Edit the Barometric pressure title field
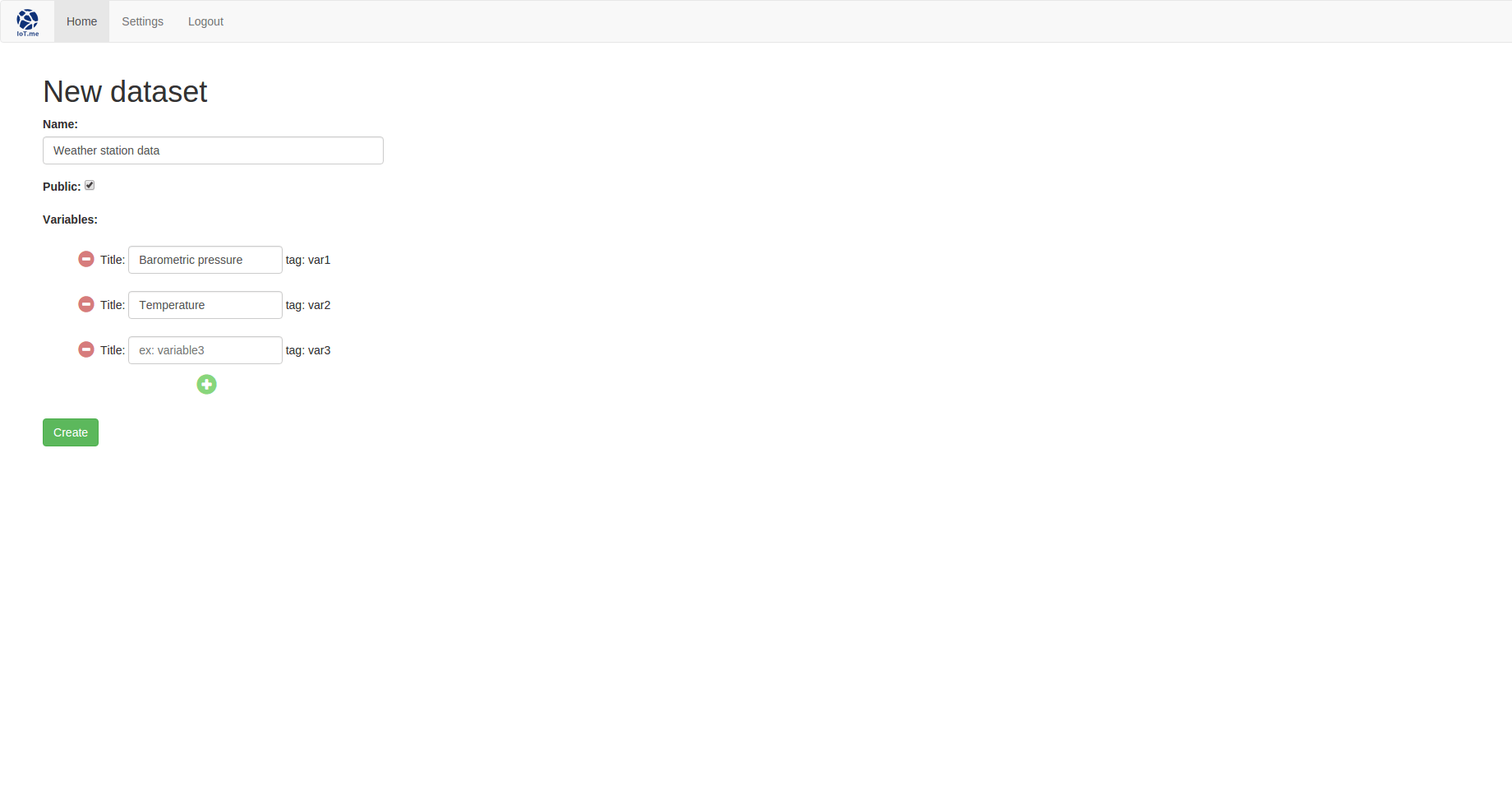This screenshot has width=1512, height=804. tap(205, 260)
